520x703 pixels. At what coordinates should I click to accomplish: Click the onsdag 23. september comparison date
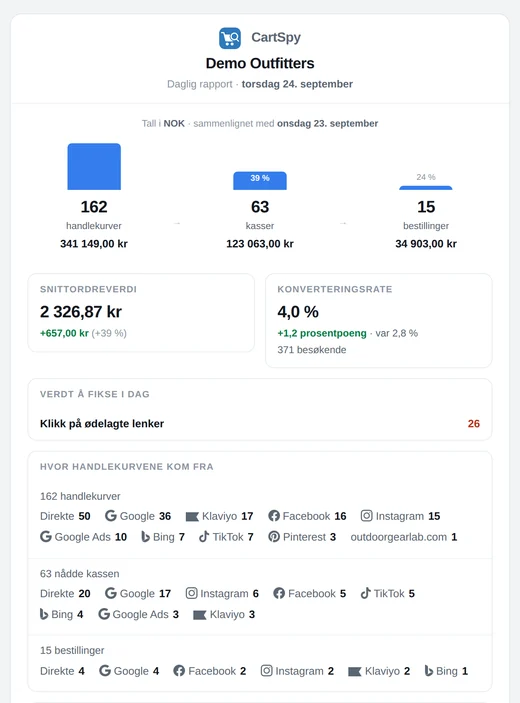tap(328, 123)
